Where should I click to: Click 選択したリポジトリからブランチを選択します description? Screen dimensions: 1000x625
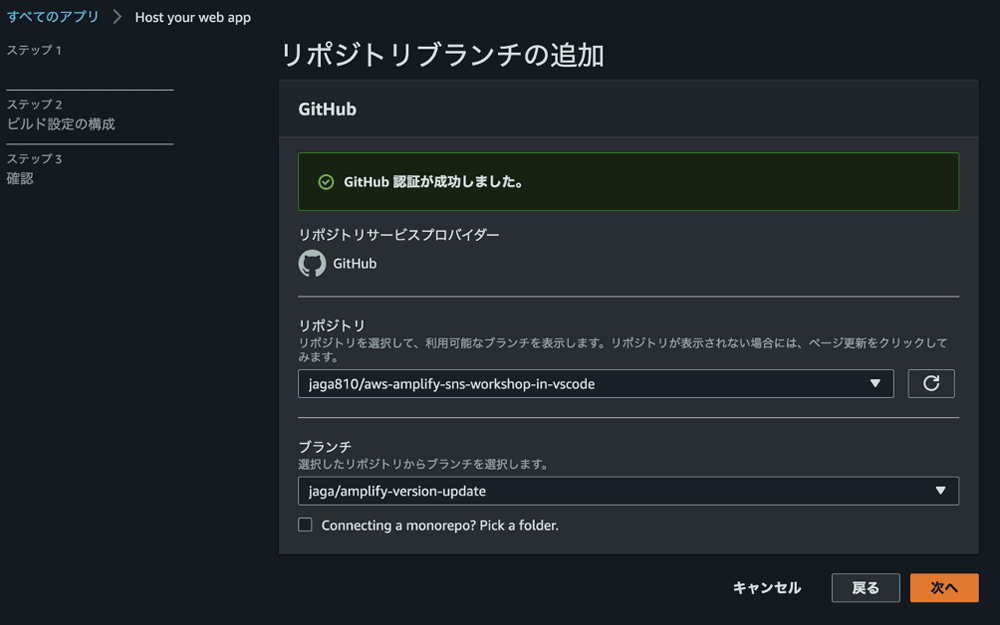tap(424, 464)
